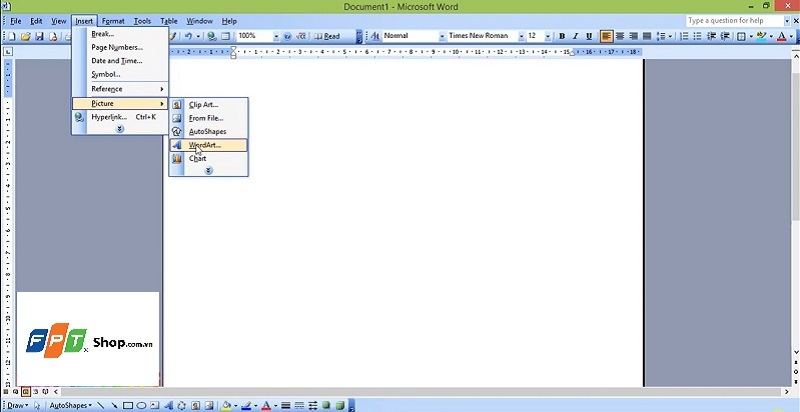Switch to Print Layout view button
The width and height of the screenshot is (800, 412).
[25, 392]
